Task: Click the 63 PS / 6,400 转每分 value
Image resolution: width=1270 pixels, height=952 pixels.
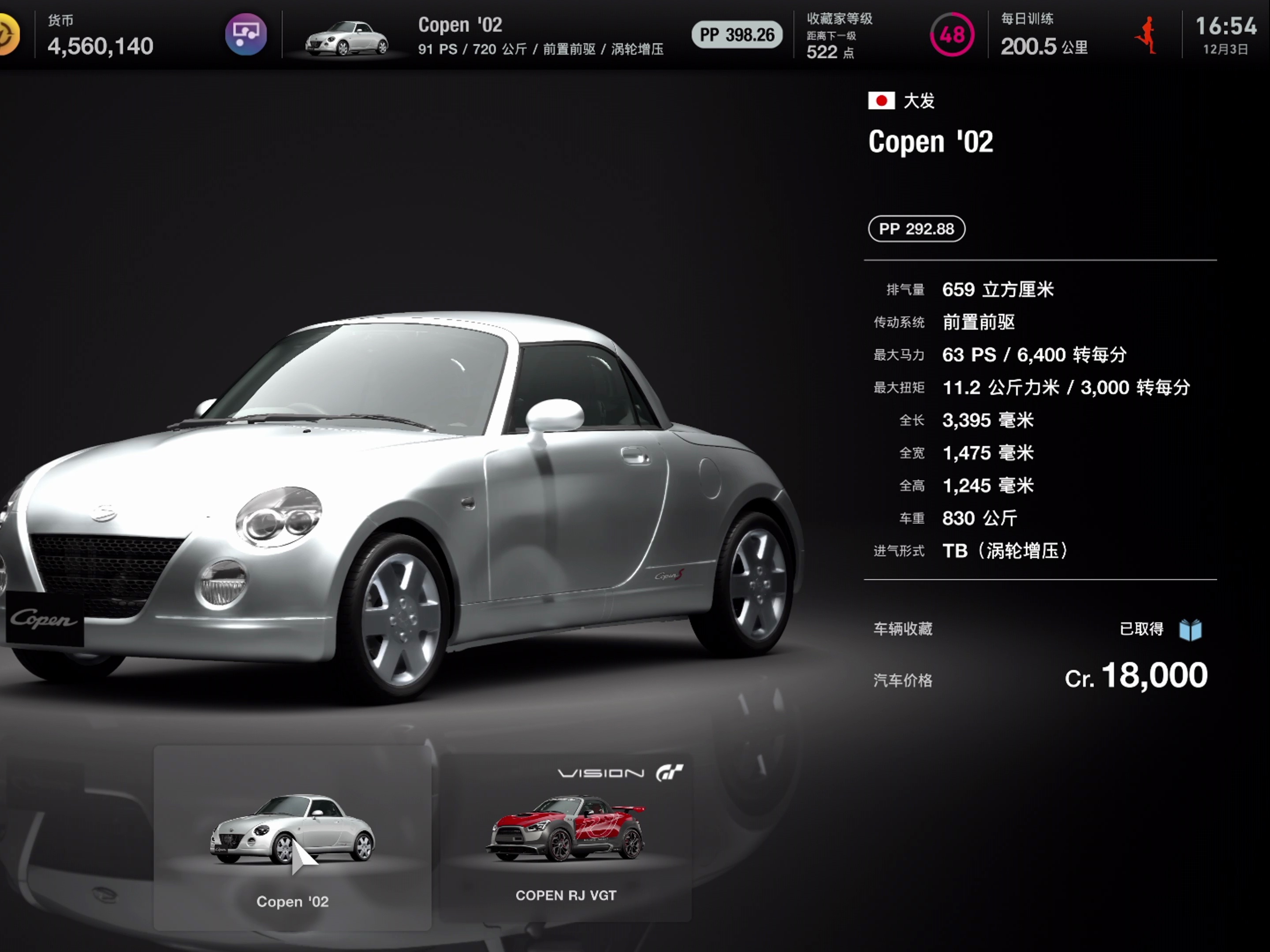Action: pyautogui.click(x=1034, y=355)
